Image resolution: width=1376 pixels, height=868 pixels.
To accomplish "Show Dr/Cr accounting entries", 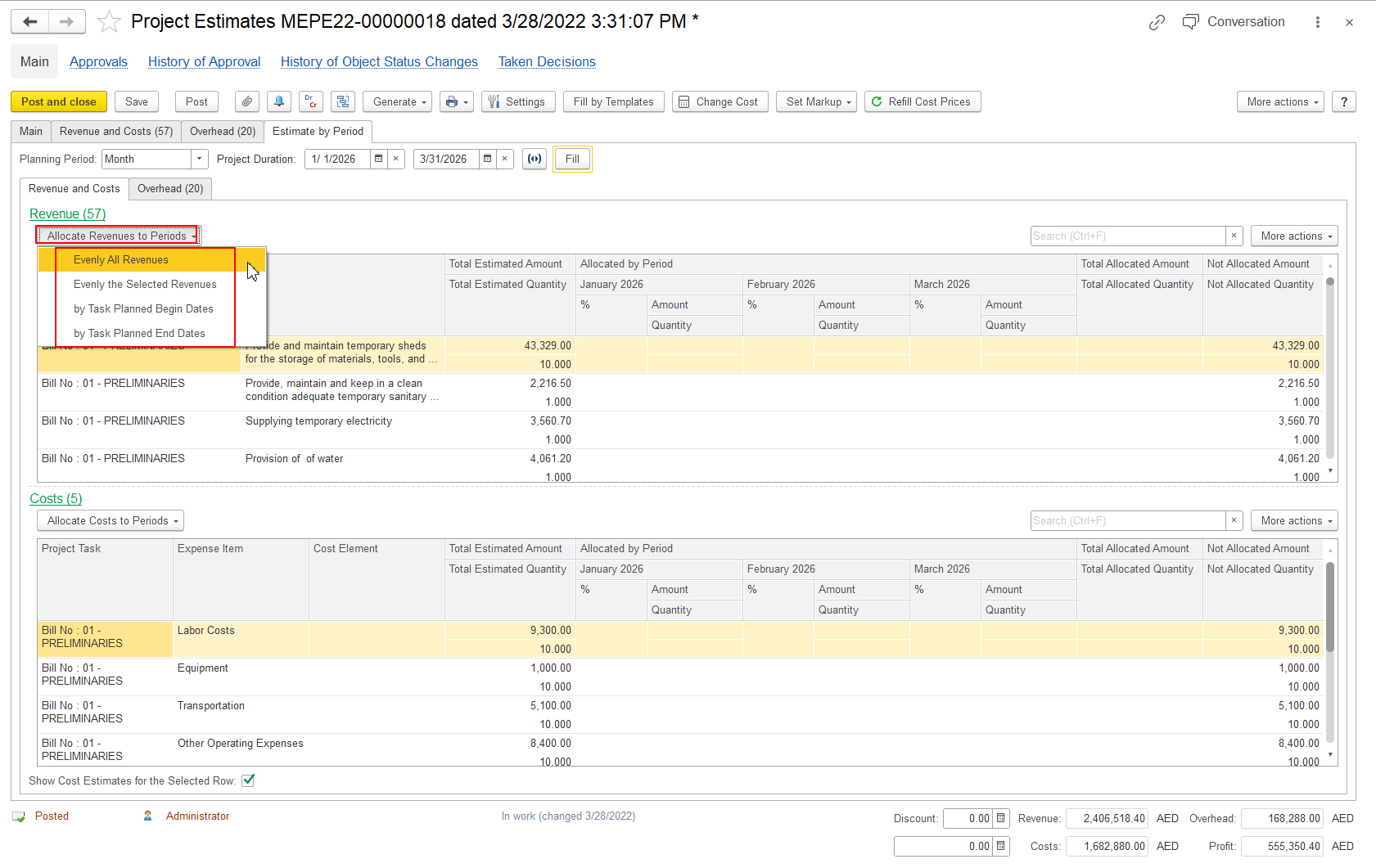I will click(x=311, y=101).
